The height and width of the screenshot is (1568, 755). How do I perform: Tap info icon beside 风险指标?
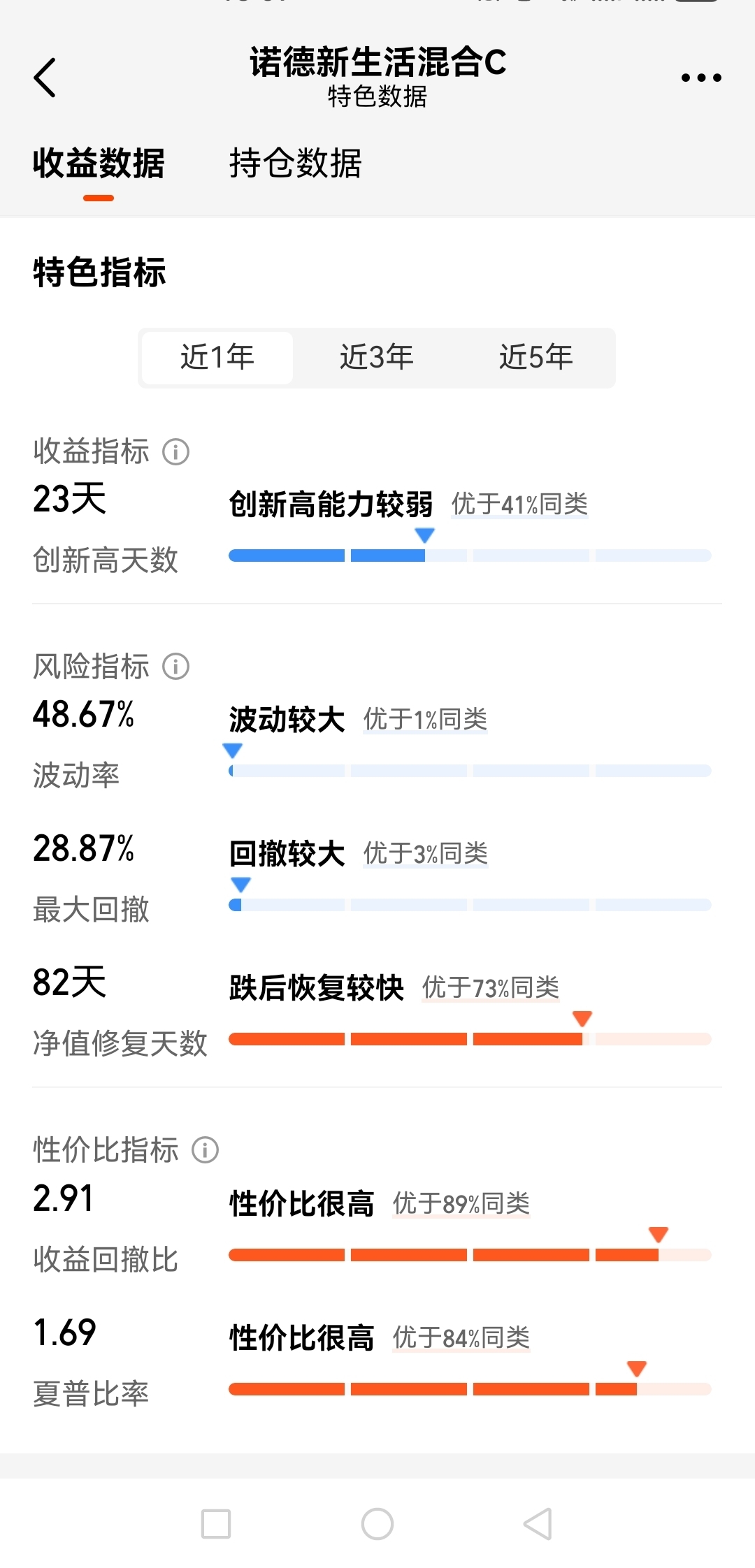tap(176, 667)
